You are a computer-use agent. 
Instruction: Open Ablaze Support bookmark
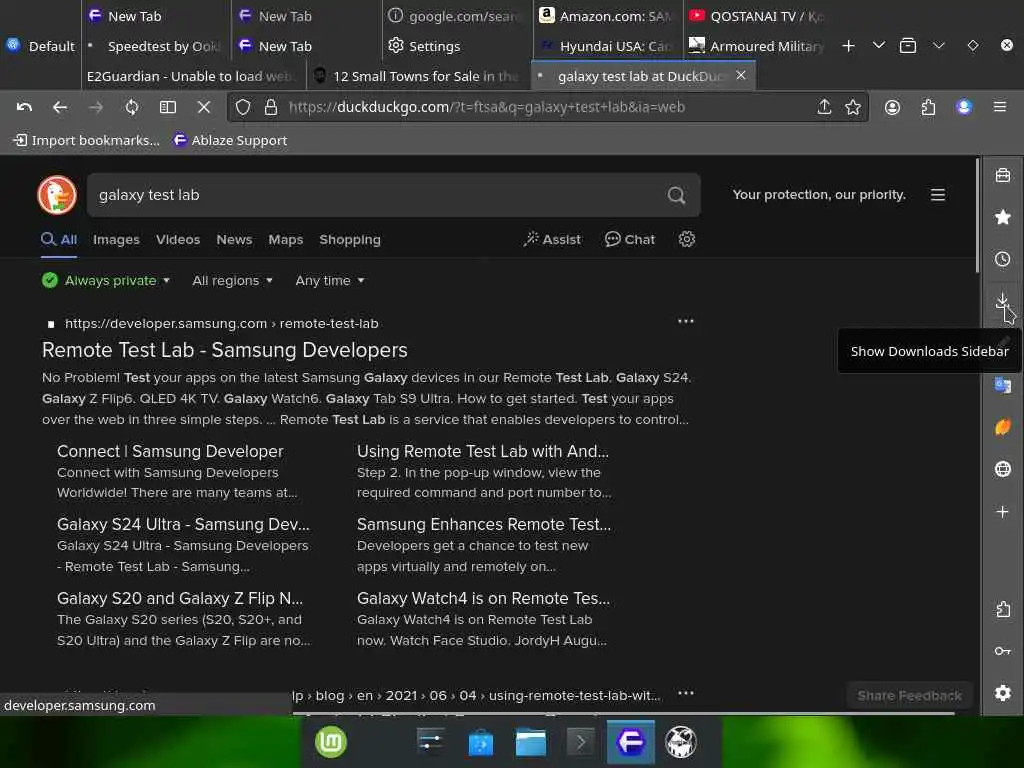230,140
